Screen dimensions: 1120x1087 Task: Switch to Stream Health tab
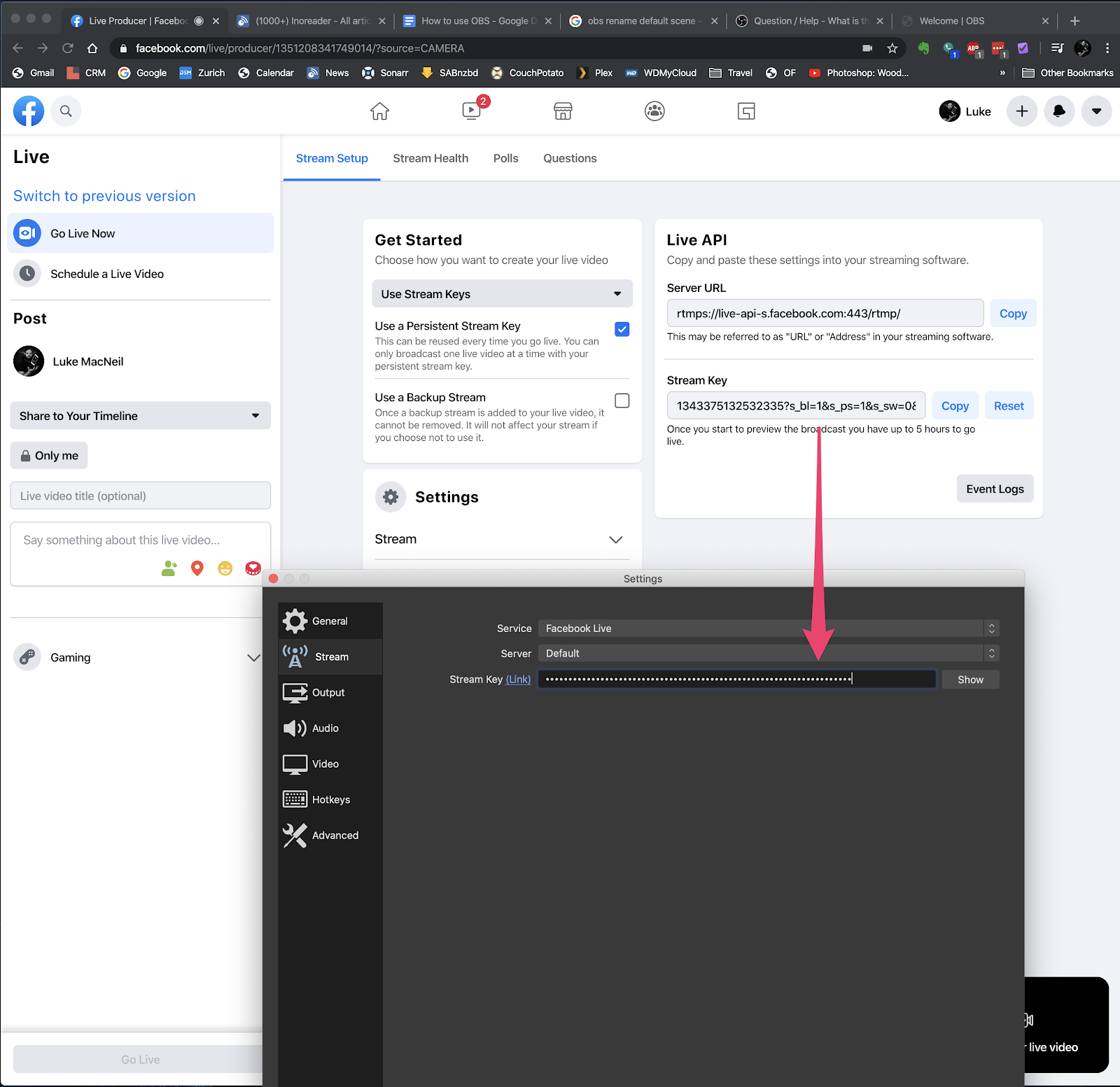430,158
